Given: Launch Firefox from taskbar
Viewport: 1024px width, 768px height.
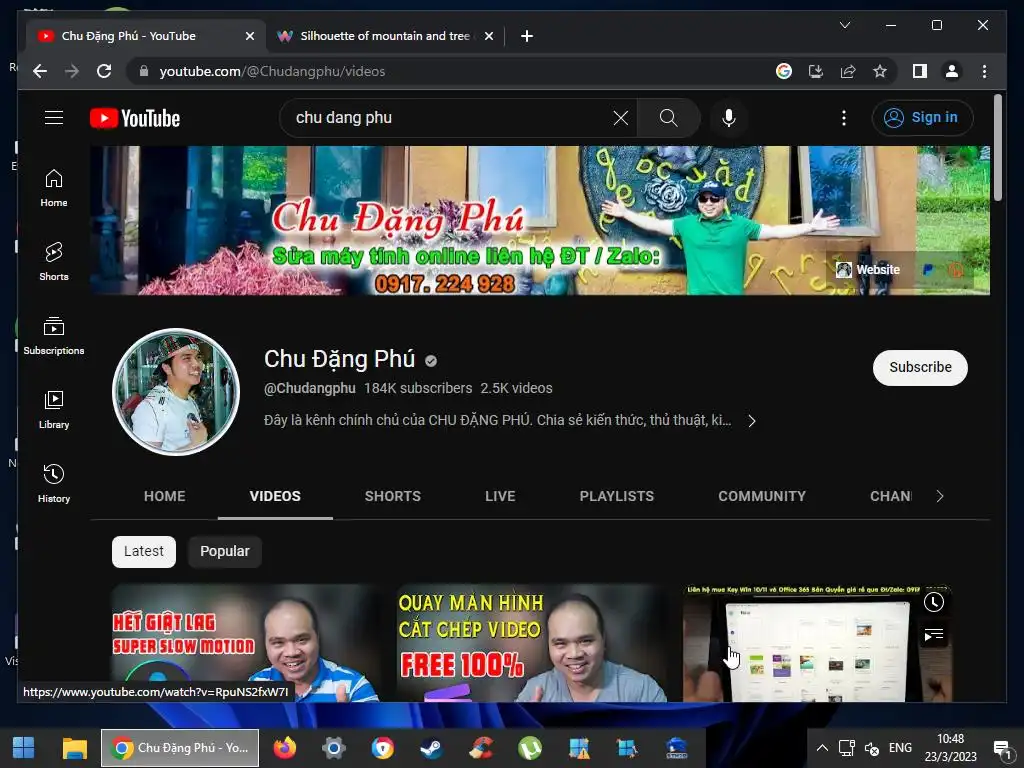Looking at the screenshot, I should 285,748.
